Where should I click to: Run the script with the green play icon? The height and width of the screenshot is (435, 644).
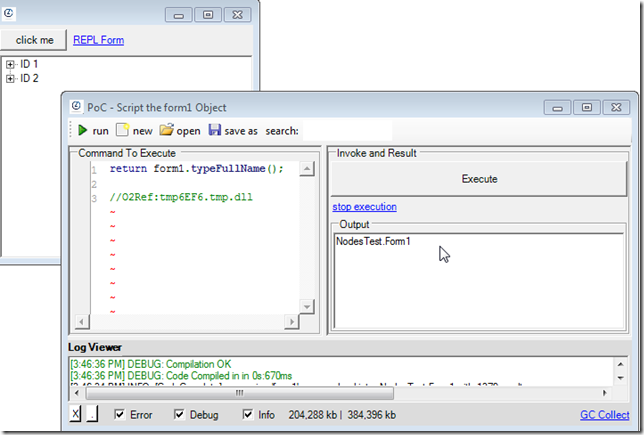click(x=83, y=130)
